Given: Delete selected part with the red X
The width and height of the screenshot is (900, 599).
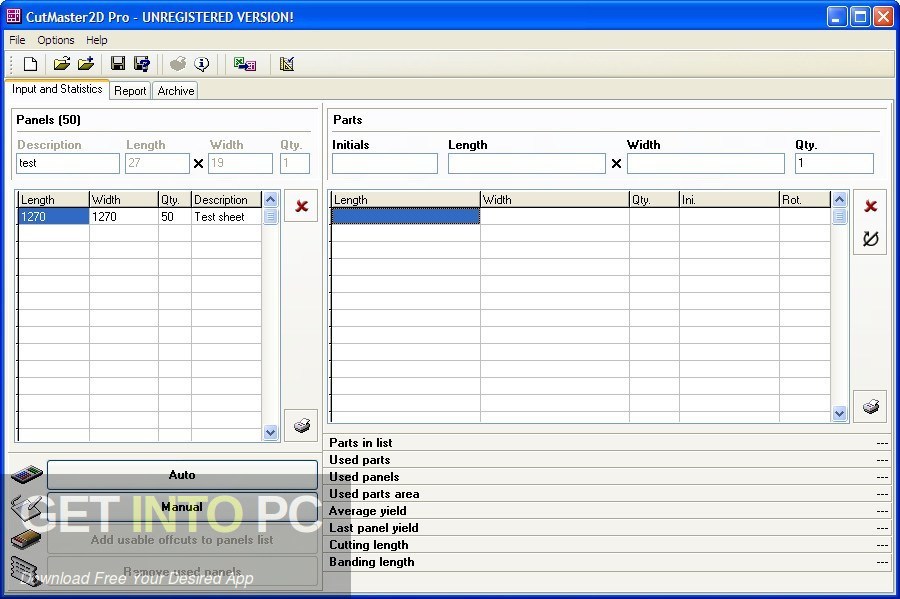Looking at the screenshot, I should click(870, 206).
